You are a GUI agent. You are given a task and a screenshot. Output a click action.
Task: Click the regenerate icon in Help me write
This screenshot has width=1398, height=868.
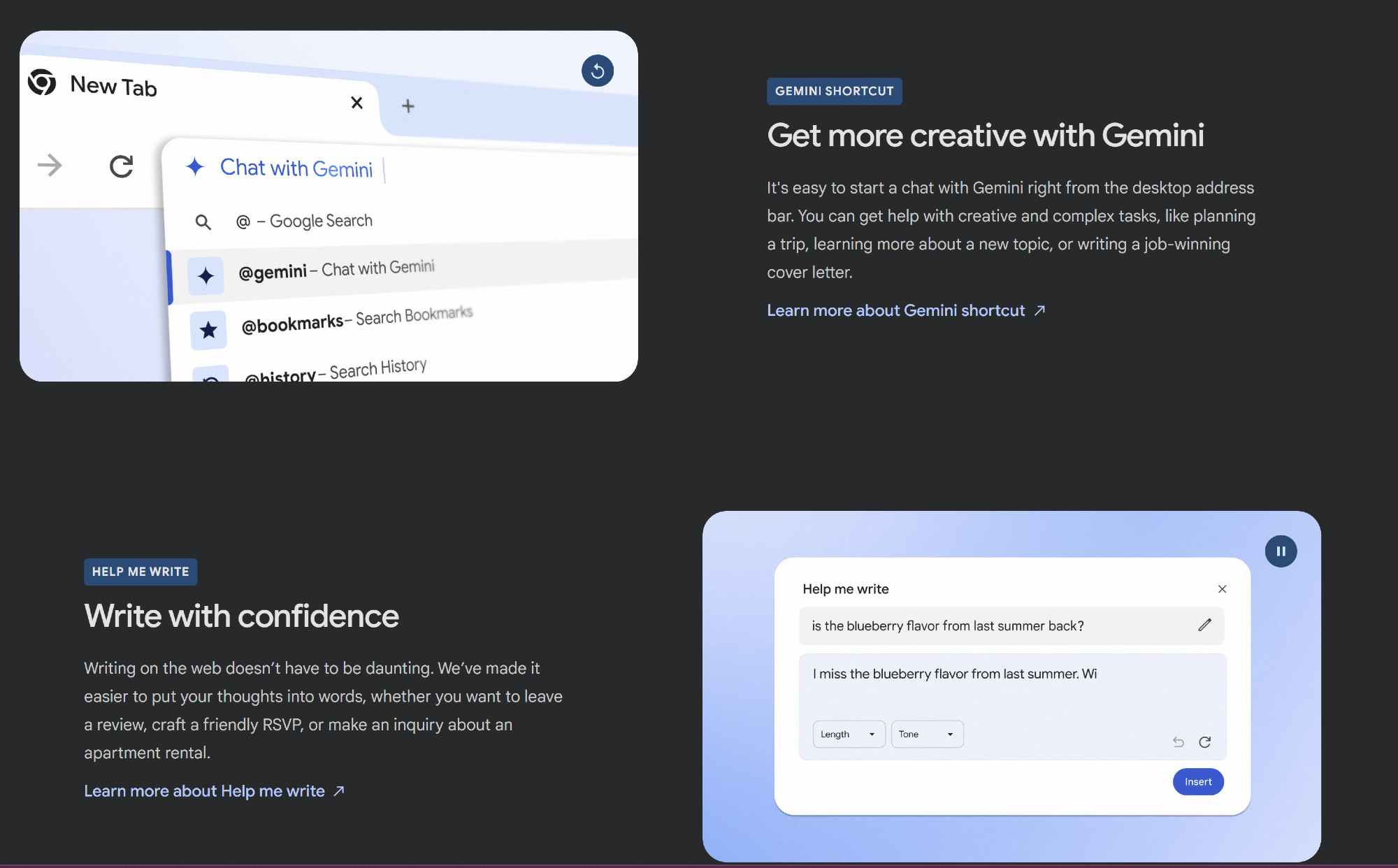pos(1204,742)
